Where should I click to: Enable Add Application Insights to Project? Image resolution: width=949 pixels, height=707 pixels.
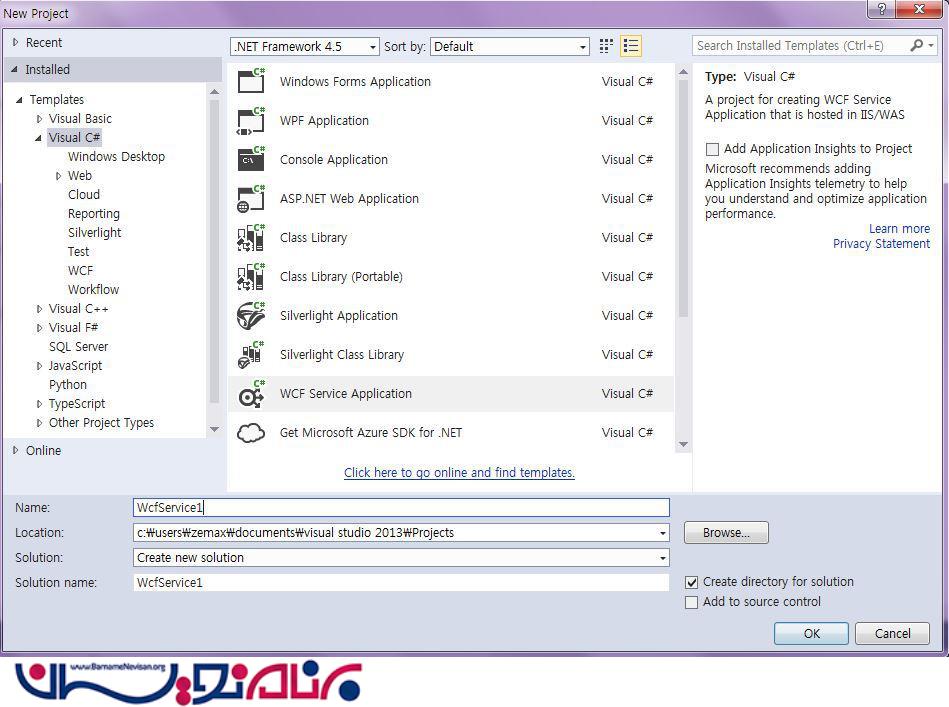tap(712, 149)
